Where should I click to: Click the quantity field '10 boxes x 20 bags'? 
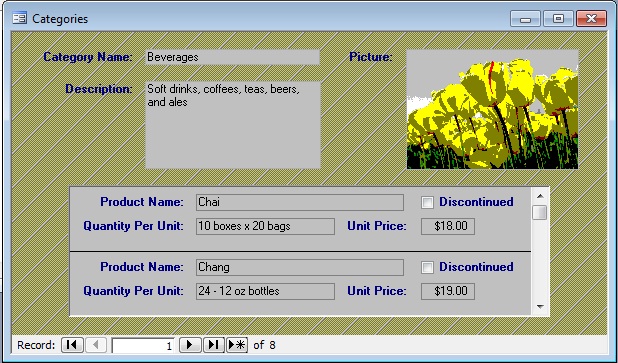265,226
